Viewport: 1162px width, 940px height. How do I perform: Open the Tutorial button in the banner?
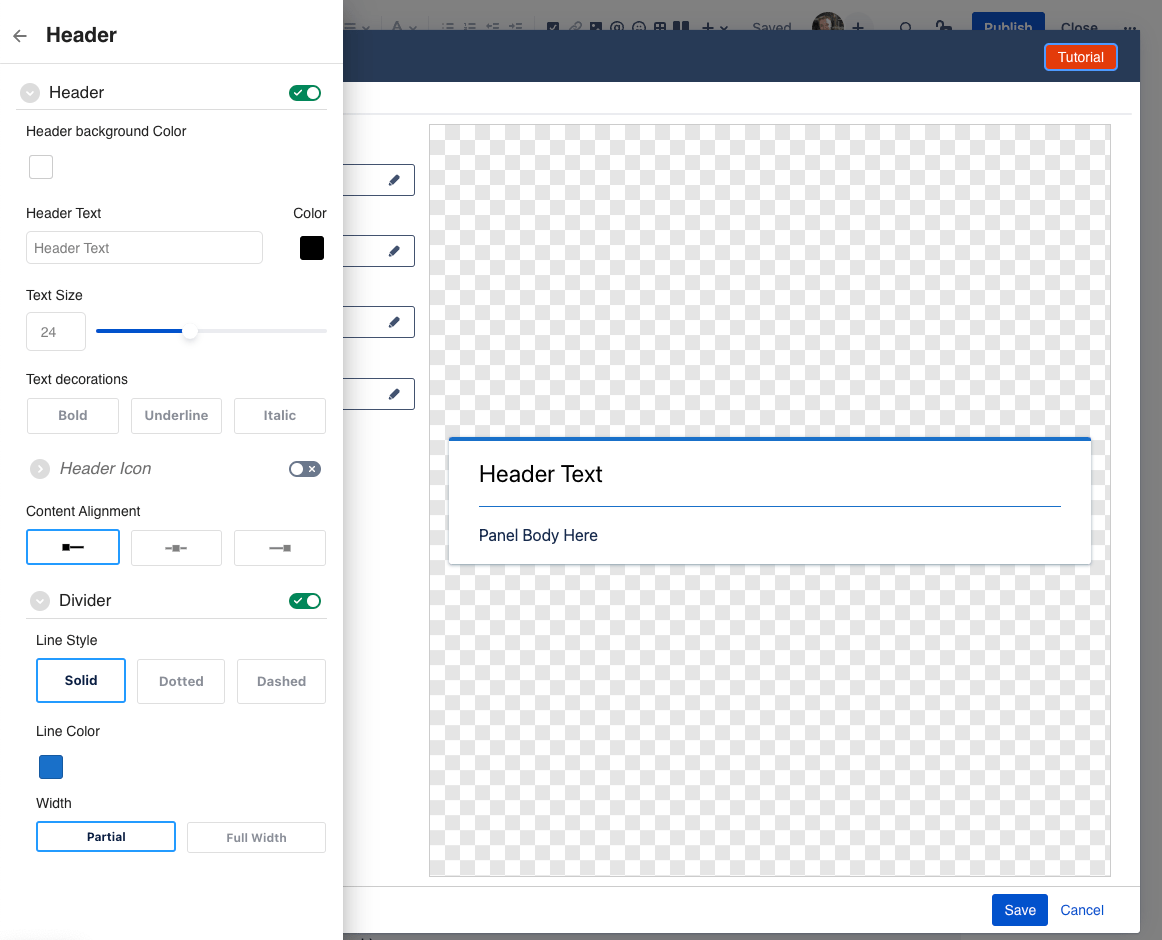[1080, 57]
